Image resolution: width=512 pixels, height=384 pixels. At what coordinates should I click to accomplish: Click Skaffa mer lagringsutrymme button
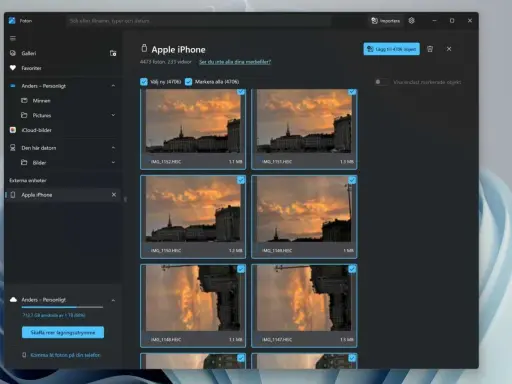pos(63,332)
